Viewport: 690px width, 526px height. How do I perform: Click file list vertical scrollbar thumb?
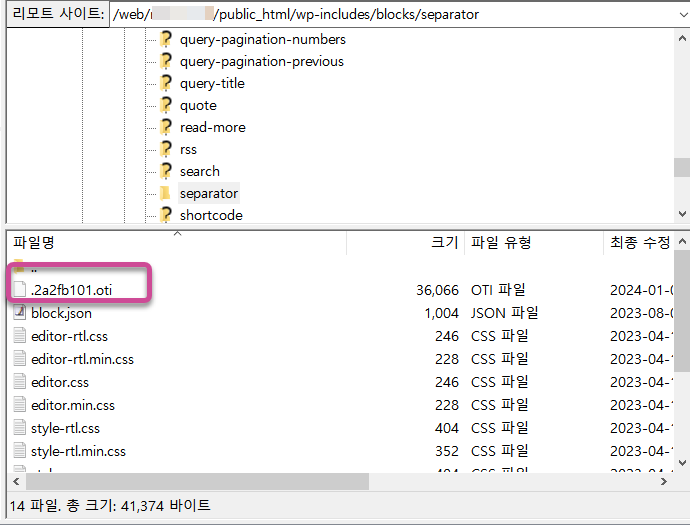(x=682, y=311)
